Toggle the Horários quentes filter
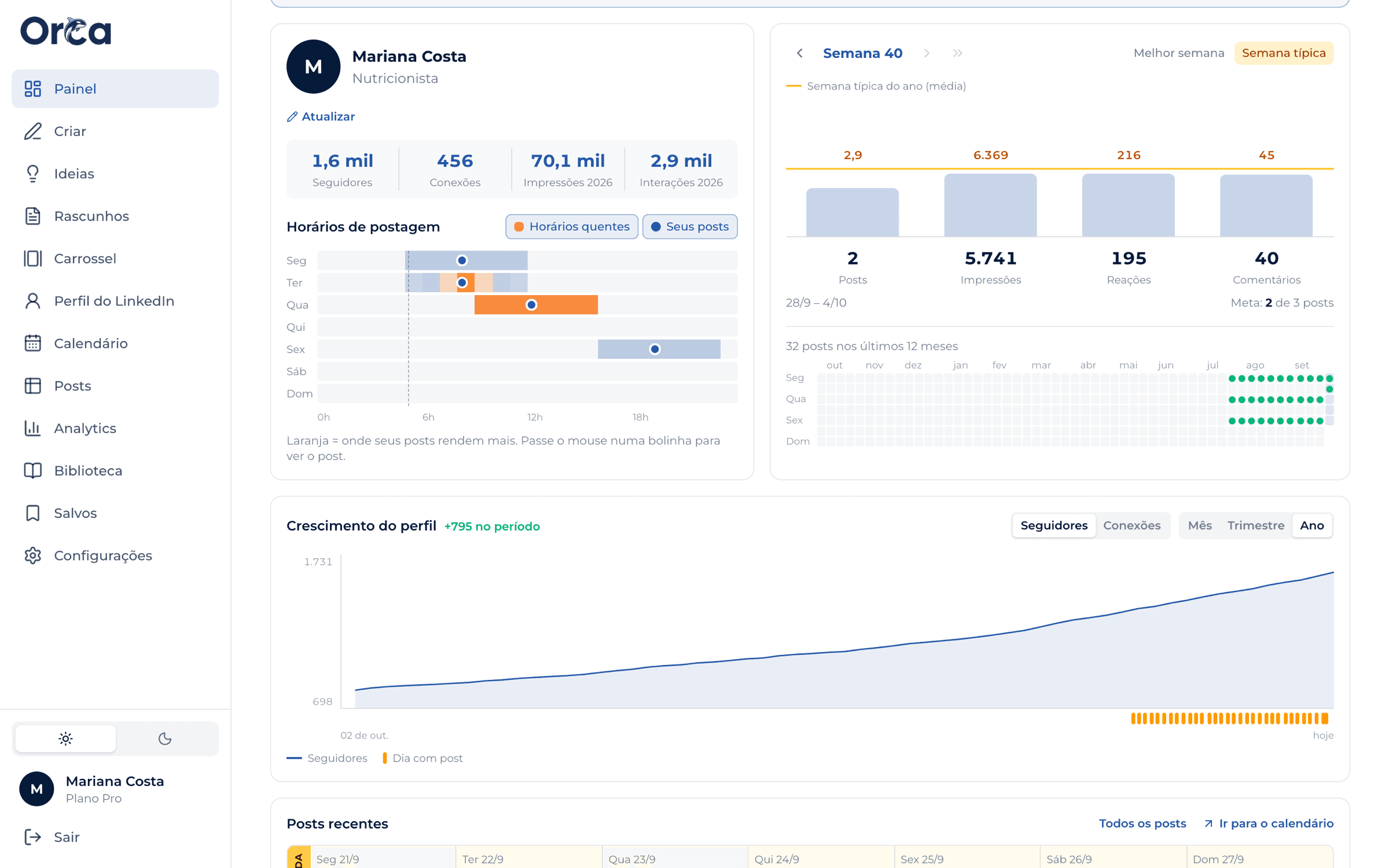The image size is (1389, 868). (572, 227)
